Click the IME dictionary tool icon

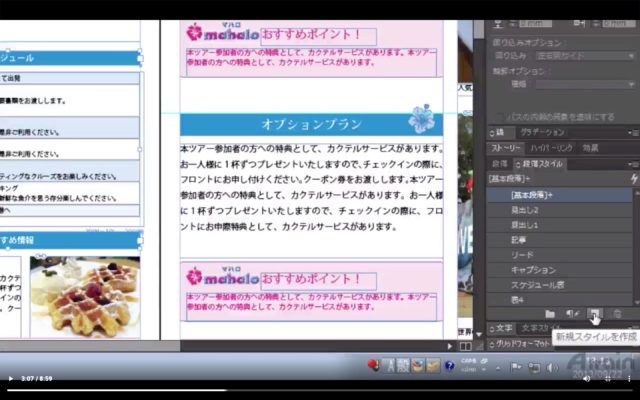coord(433,366)
